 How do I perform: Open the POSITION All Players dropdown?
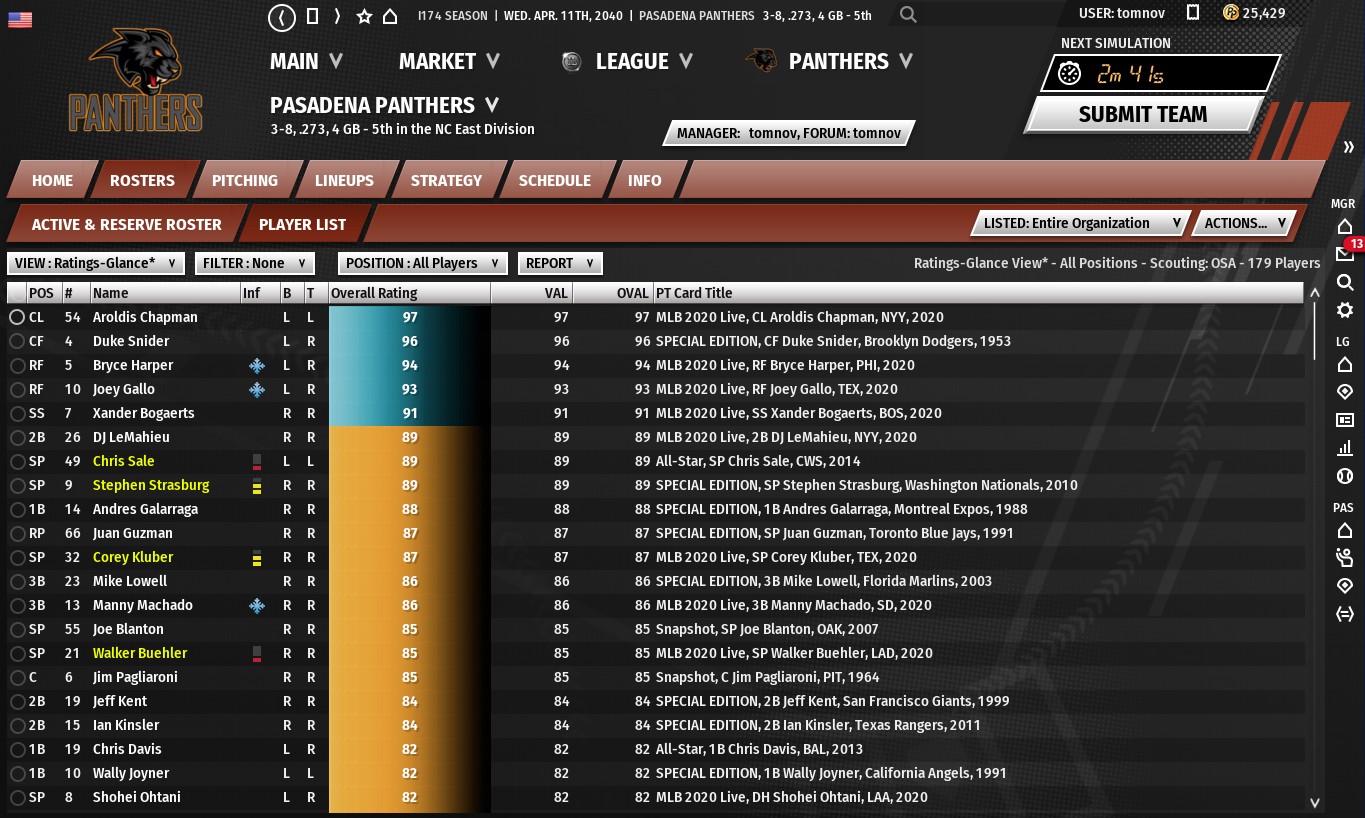coord(422,263)
